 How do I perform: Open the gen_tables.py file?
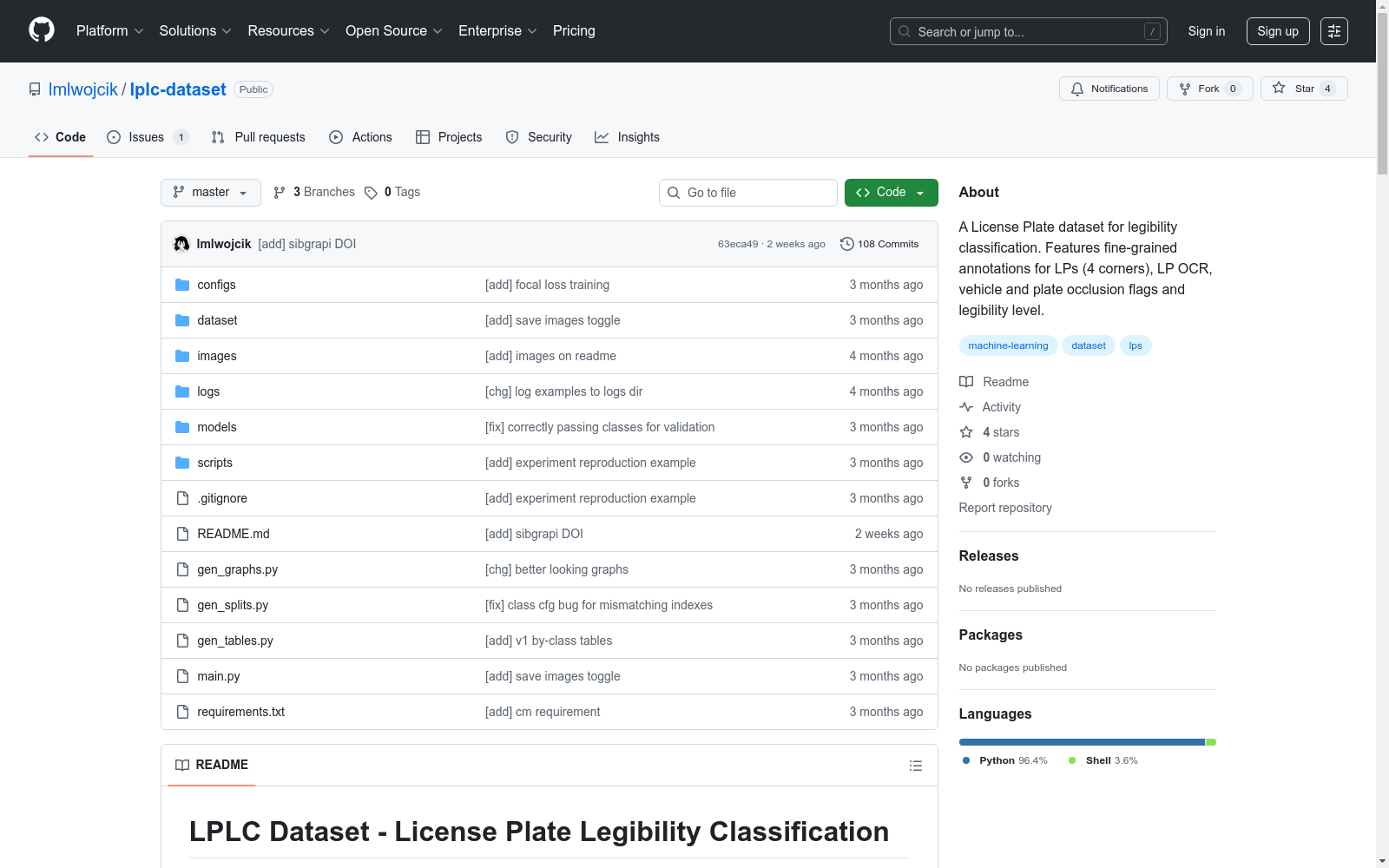235,641
